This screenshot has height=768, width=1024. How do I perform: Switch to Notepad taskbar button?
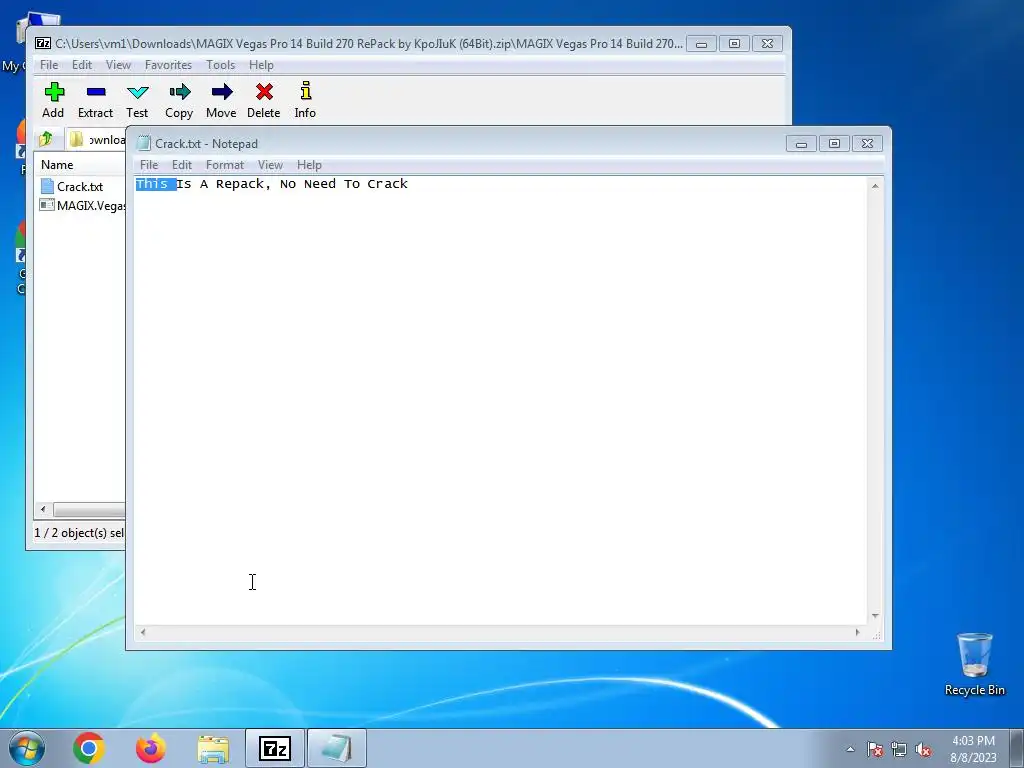tap(337, 748)
